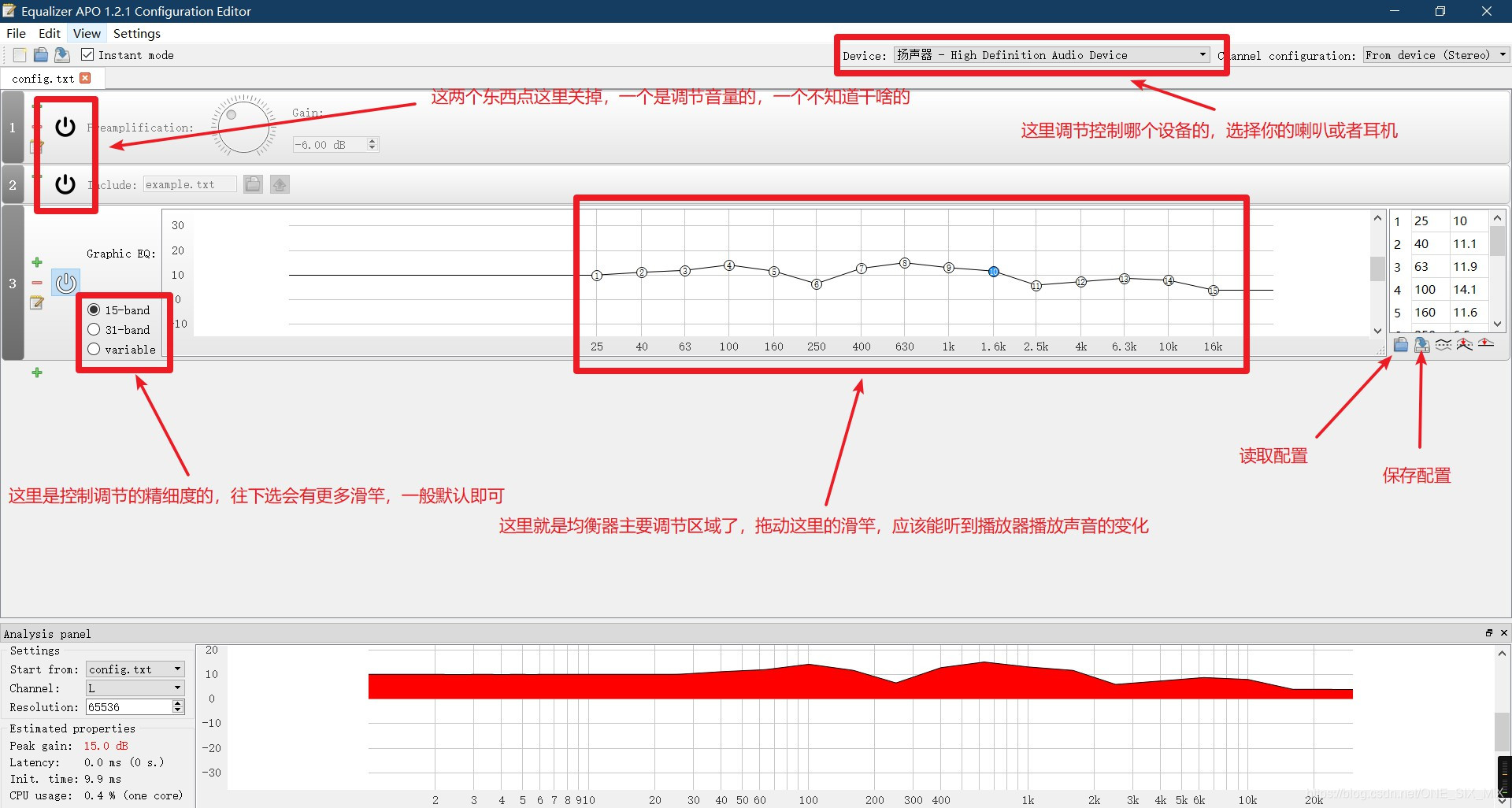Select EQ band node 1 at 25 Hz

pyautogui.click(x=597, y=276)
